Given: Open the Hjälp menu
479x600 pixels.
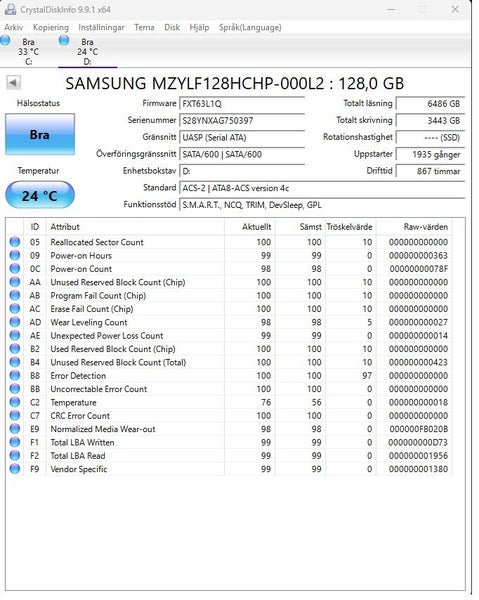Looking at the screenshot, I should point(199,27).
